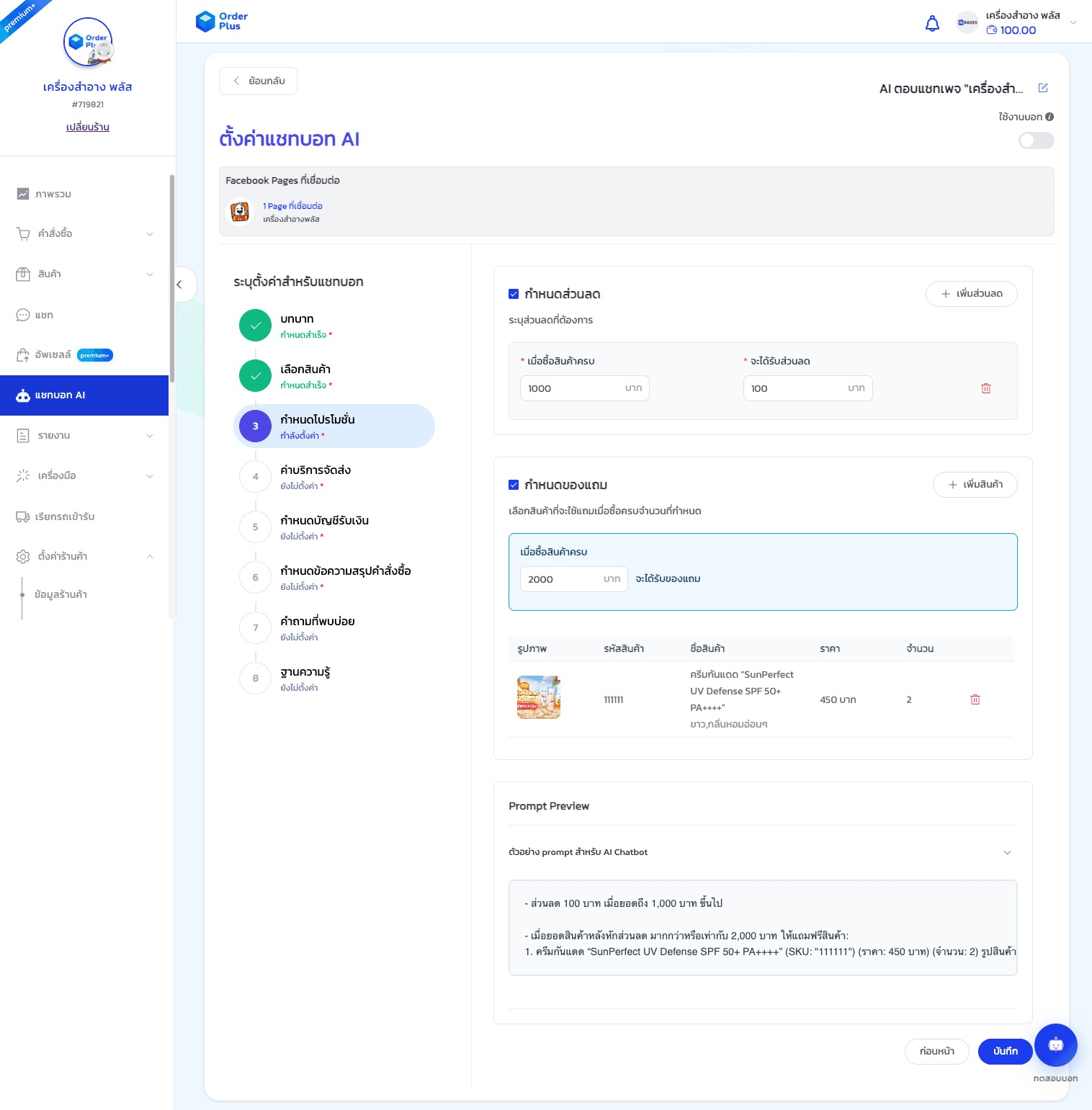Select the เรียกรถเข้ารับ truck pickup icon
1092x1110 pixels.
pos(22,516)
